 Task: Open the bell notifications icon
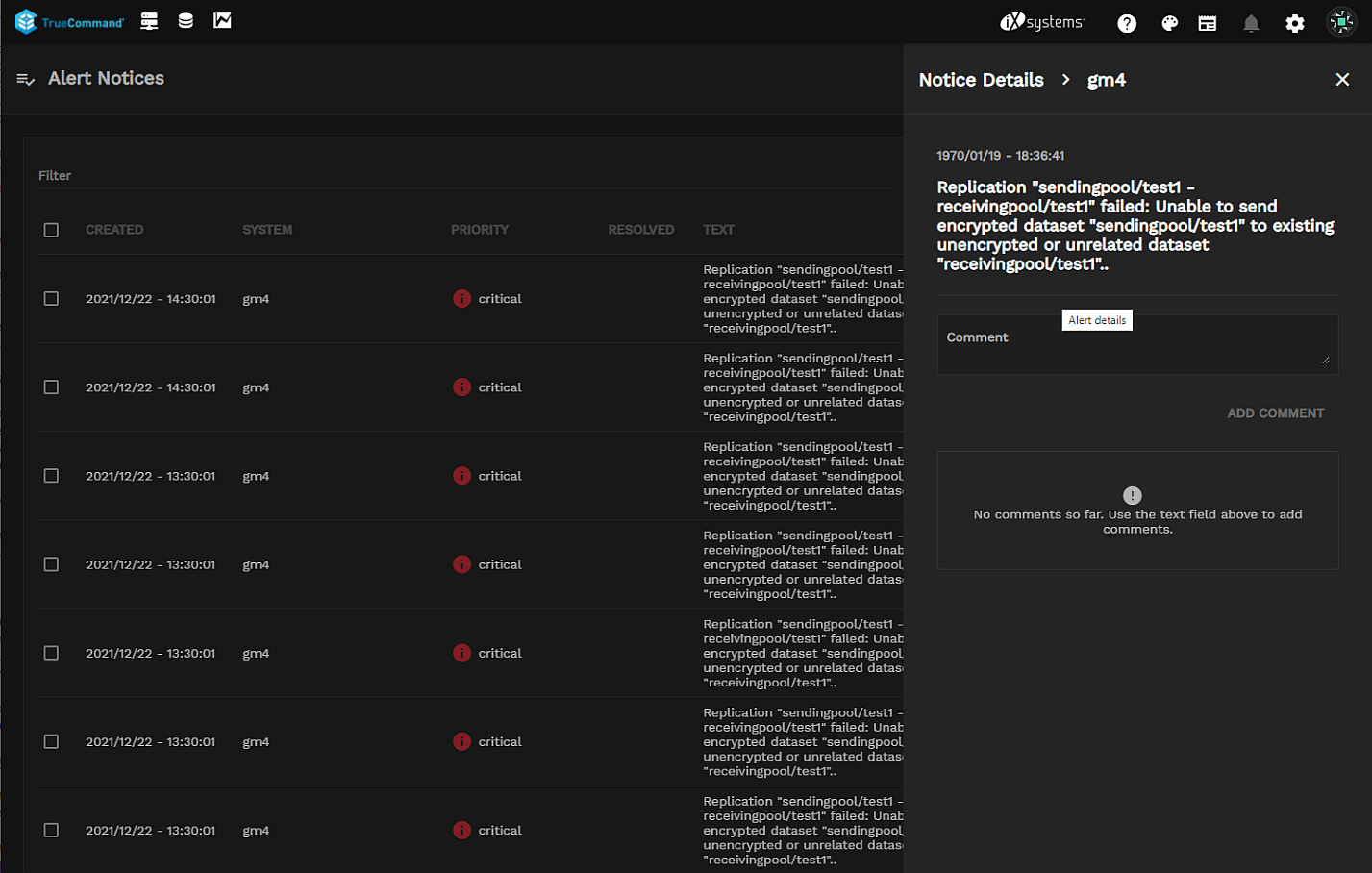1251,23
